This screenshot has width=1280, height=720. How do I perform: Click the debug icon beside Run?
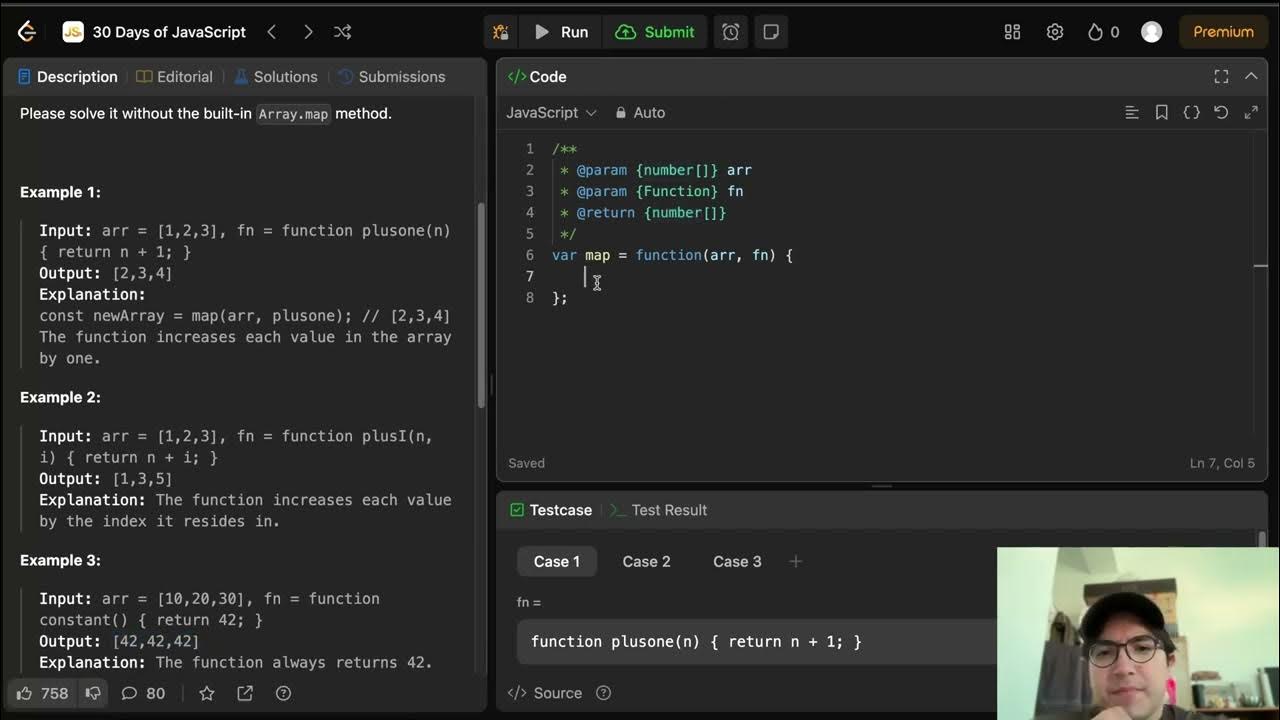[501, 32]
